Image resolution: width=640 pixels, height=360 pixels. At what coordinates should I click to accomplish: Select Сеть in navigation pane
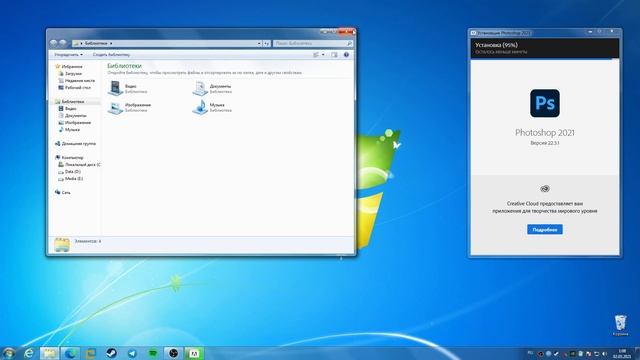(x=63, y=192)
